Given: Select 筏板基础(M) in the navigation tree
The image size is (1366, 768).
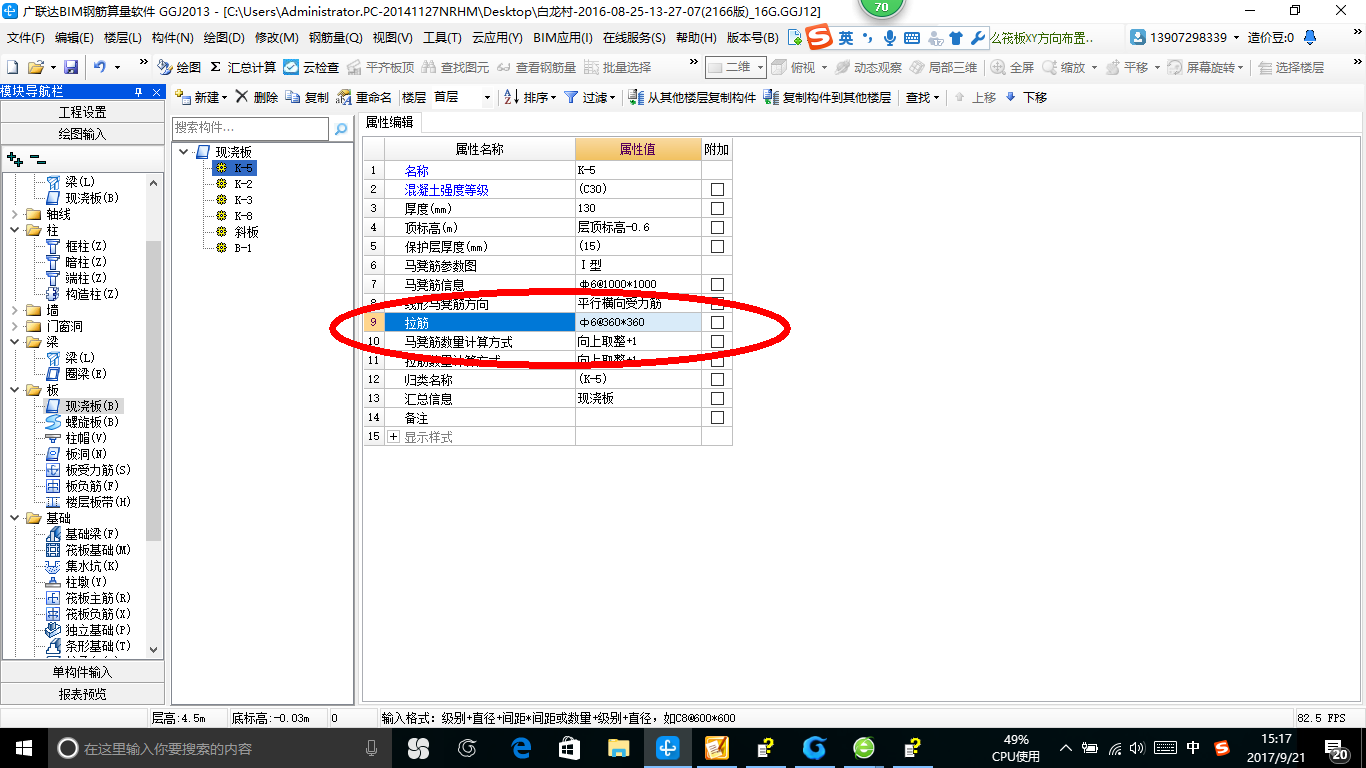Looking at the screenshot, I should pos(98,550).
